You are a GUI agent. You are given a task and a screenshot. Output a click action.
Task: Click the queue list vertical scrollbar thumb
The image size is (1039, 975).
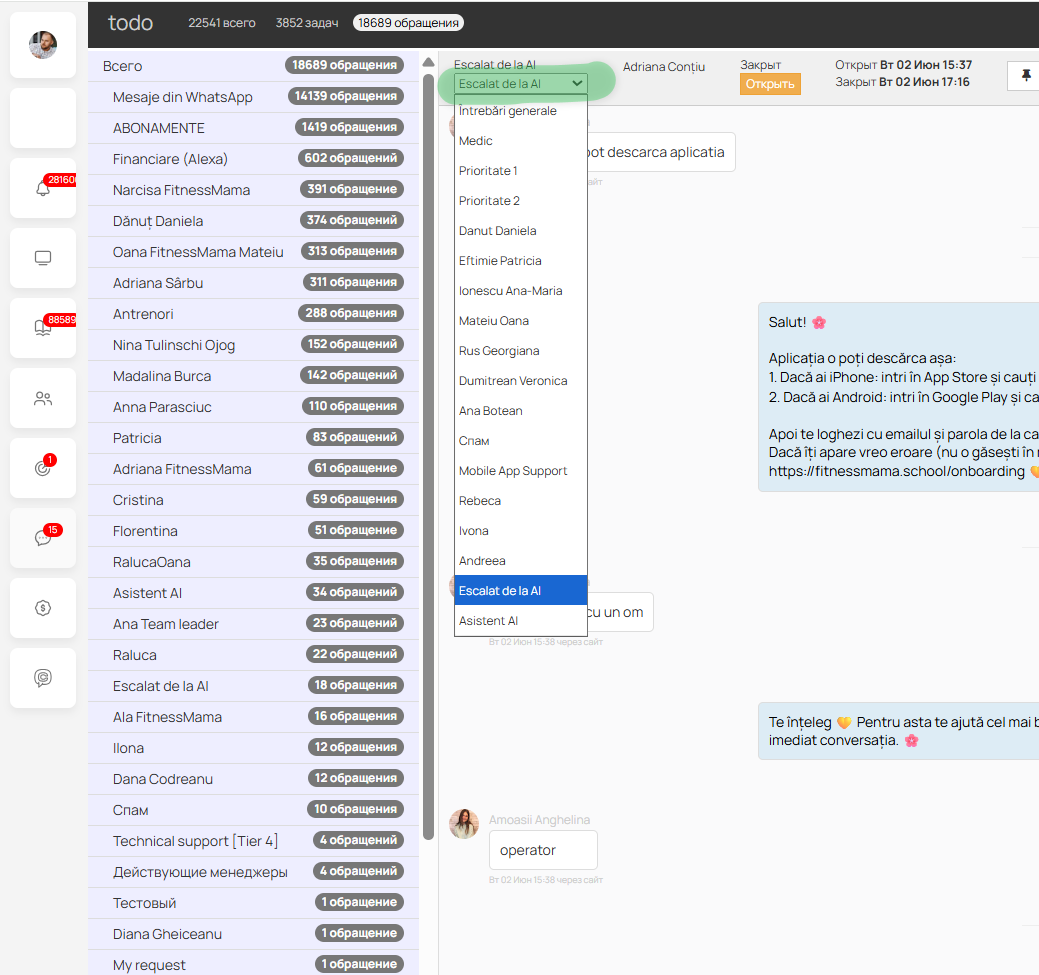click(429, 455)
